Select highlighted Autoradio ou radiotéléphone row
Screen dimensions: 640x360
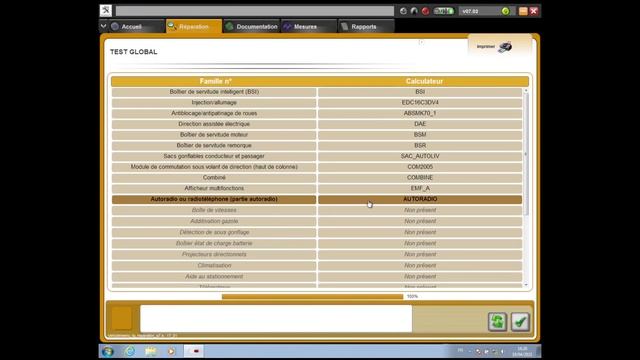[214, 199]
